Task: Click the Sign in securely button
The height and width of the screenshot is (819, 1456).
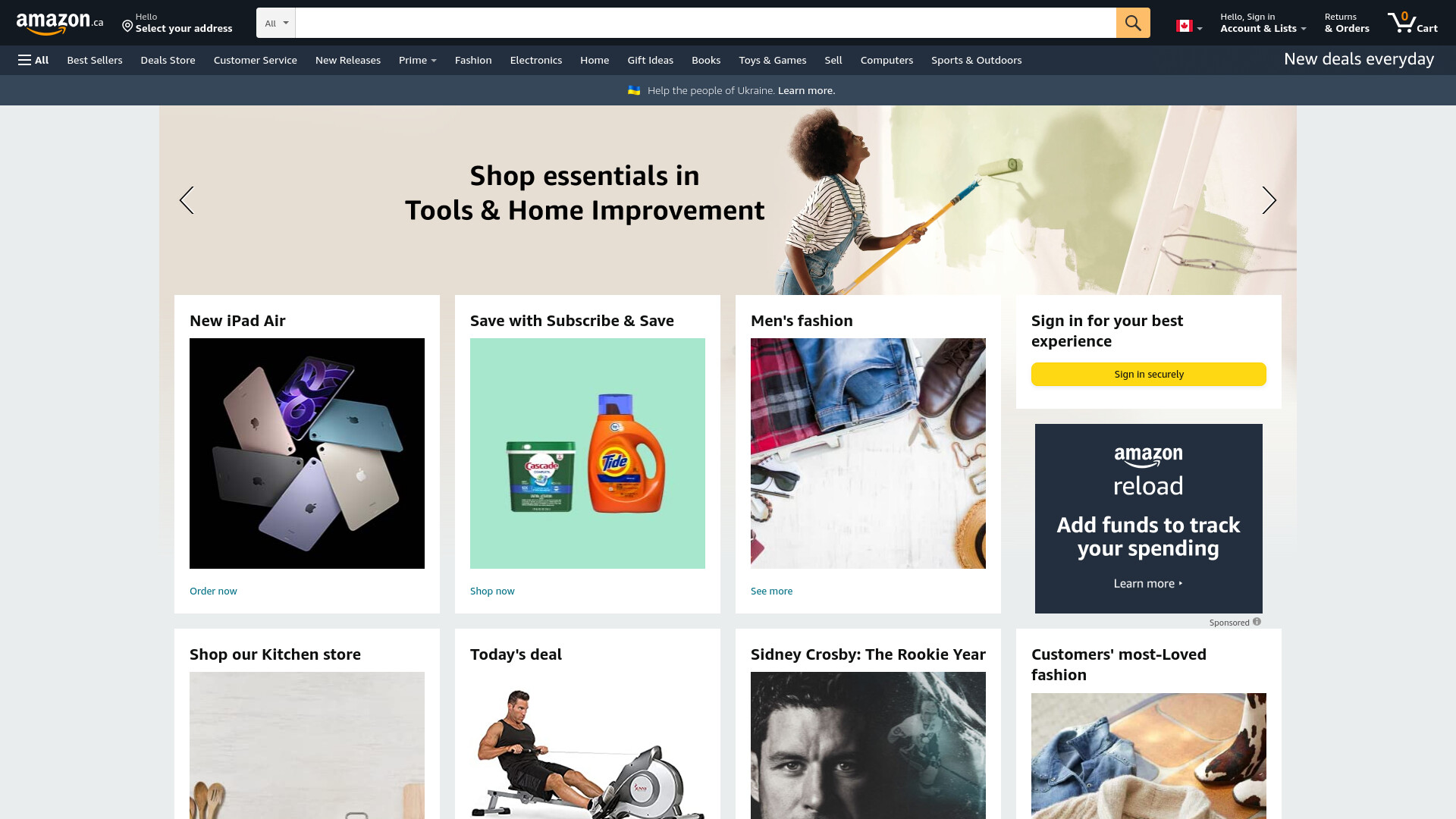Action: coord(1149,374)
